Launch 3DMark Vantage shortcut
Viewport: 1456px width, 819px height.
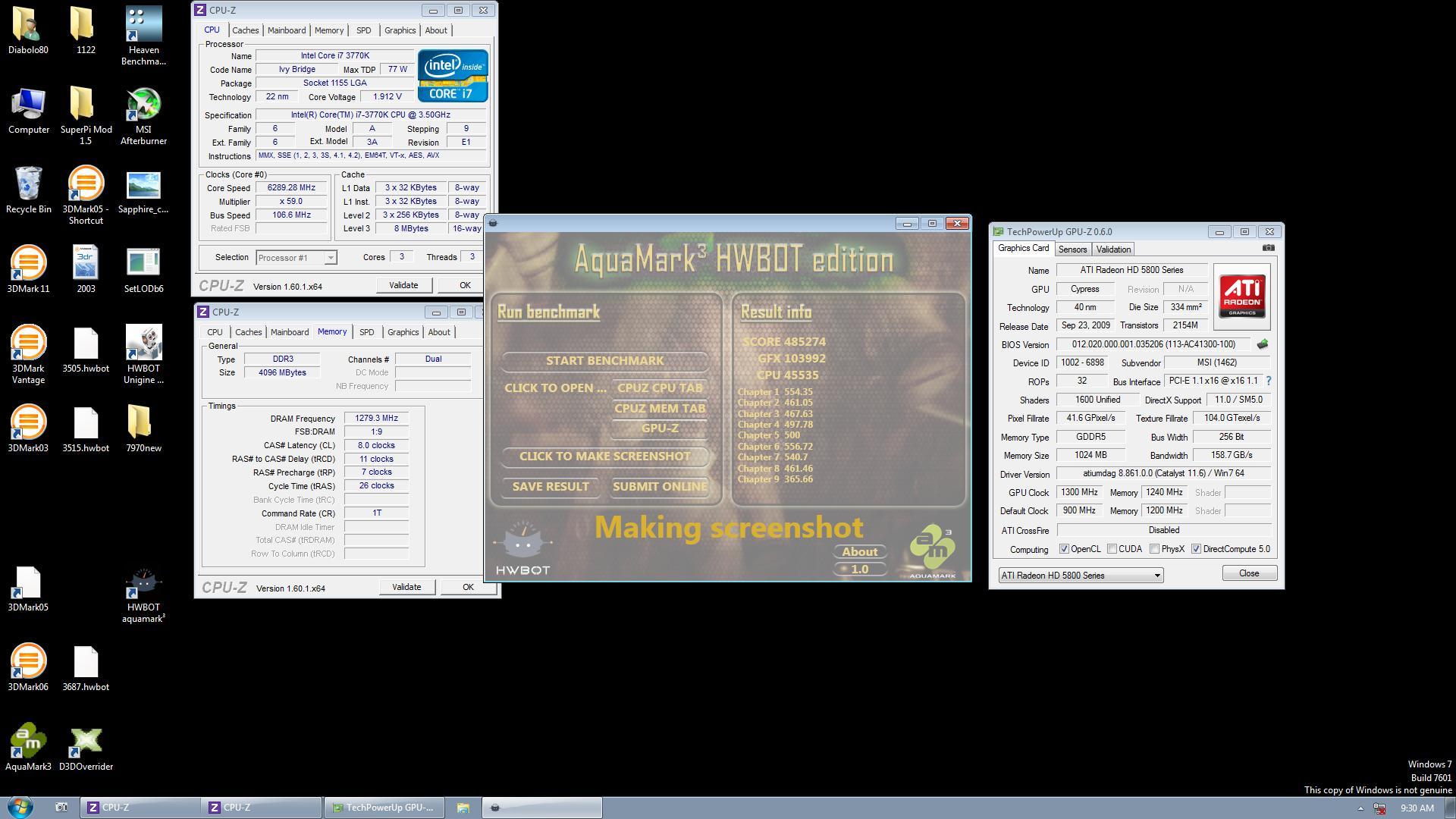click(x=28, y=354)
